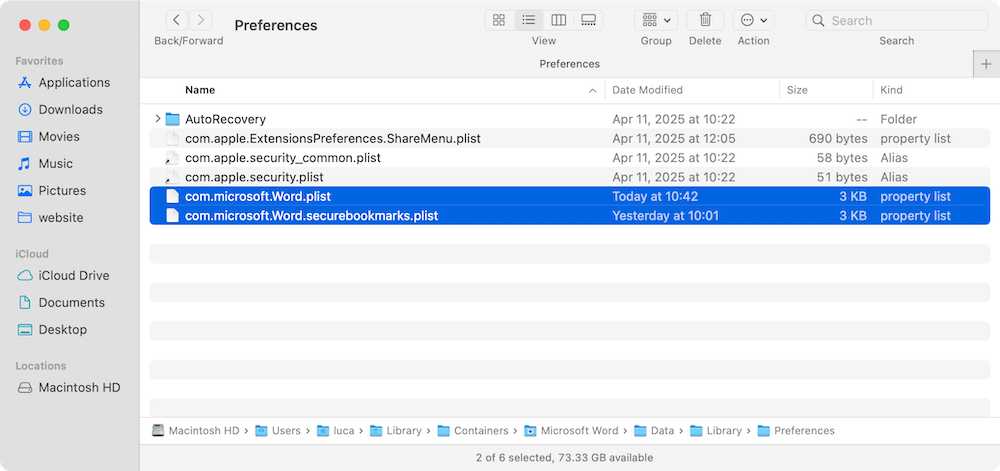Click Users in the path bar

pyautogui.click(x=278, y=431)
